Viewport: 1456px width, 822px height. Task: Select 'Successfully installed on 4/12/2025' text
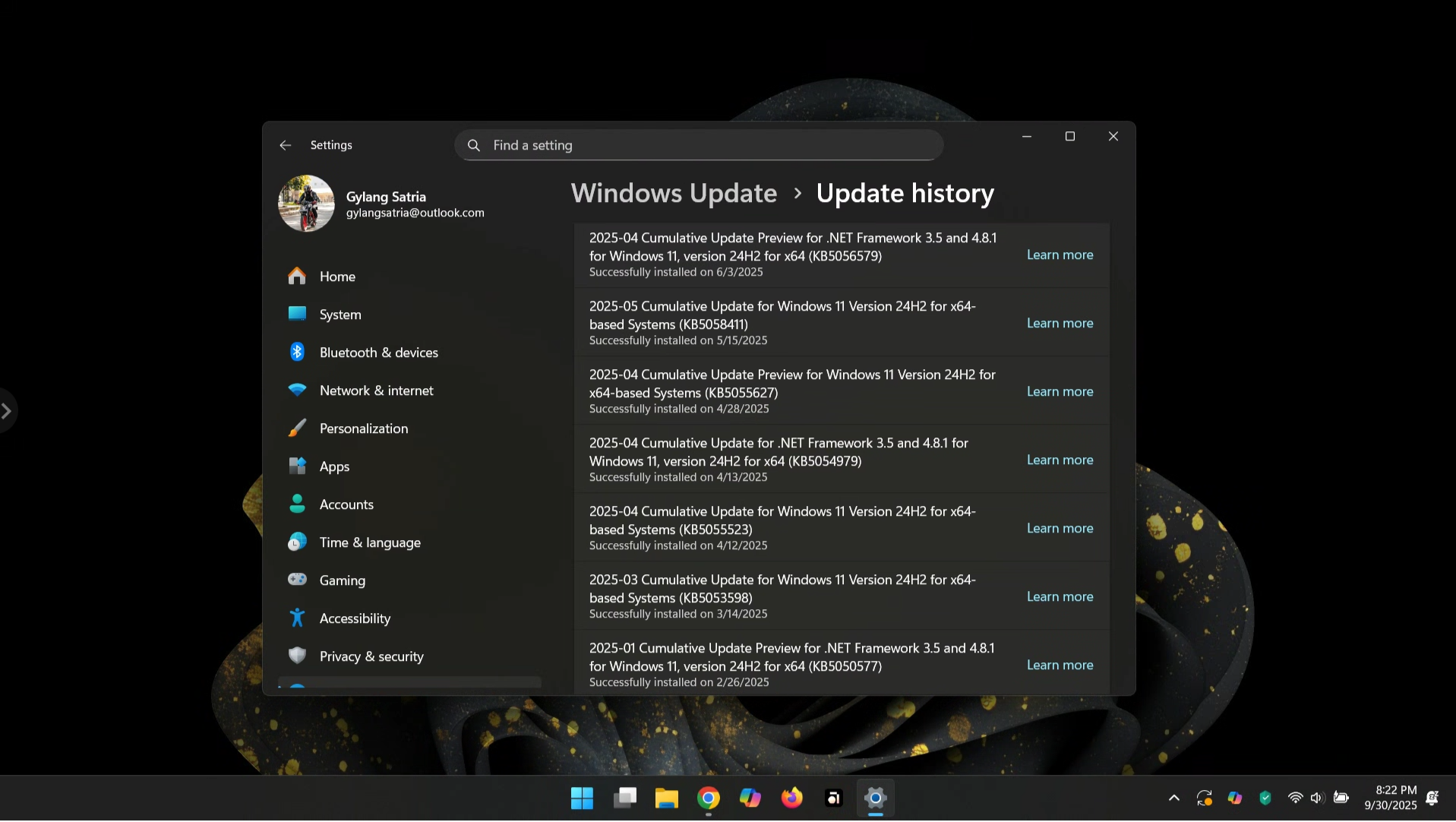[x=678, y=545]
